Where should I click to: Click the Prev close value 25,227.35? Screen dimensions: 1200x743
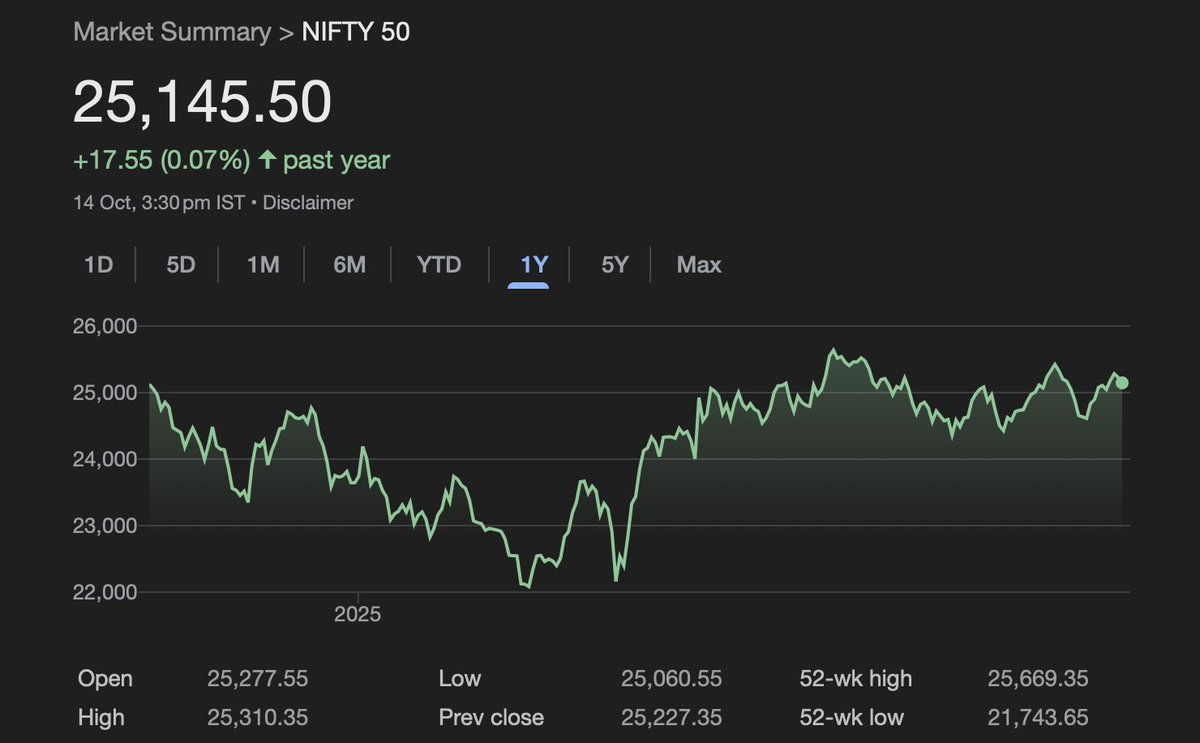pyautogui.click(x=671, y=717)
